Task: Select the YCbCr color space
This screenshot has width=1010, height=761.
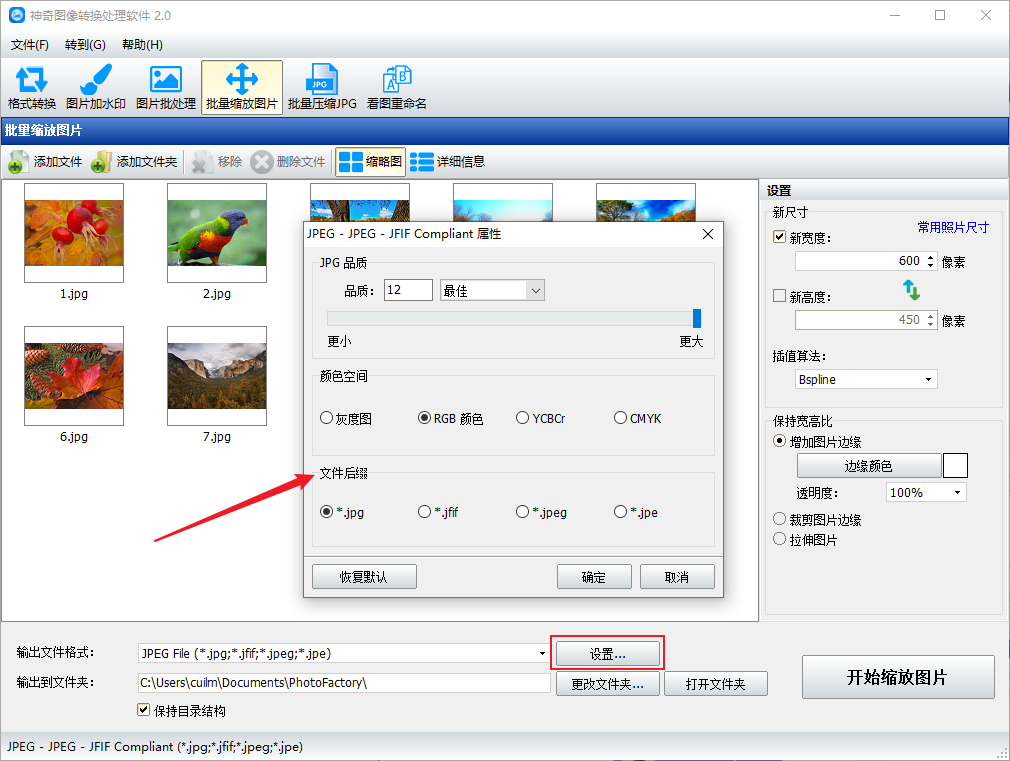Action: click(x=522, y=418)
